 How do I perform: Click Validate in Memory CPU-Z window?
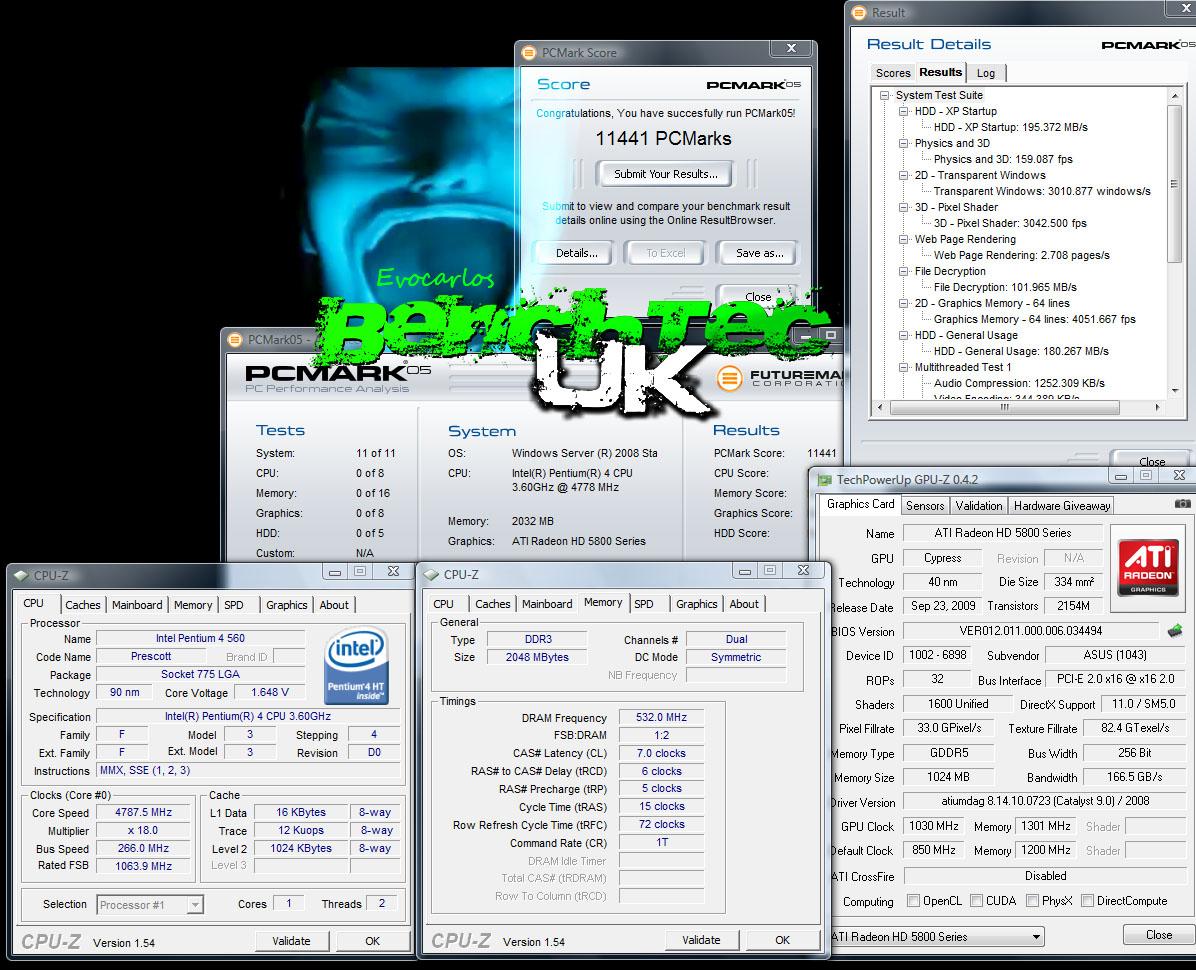point(701,940)
